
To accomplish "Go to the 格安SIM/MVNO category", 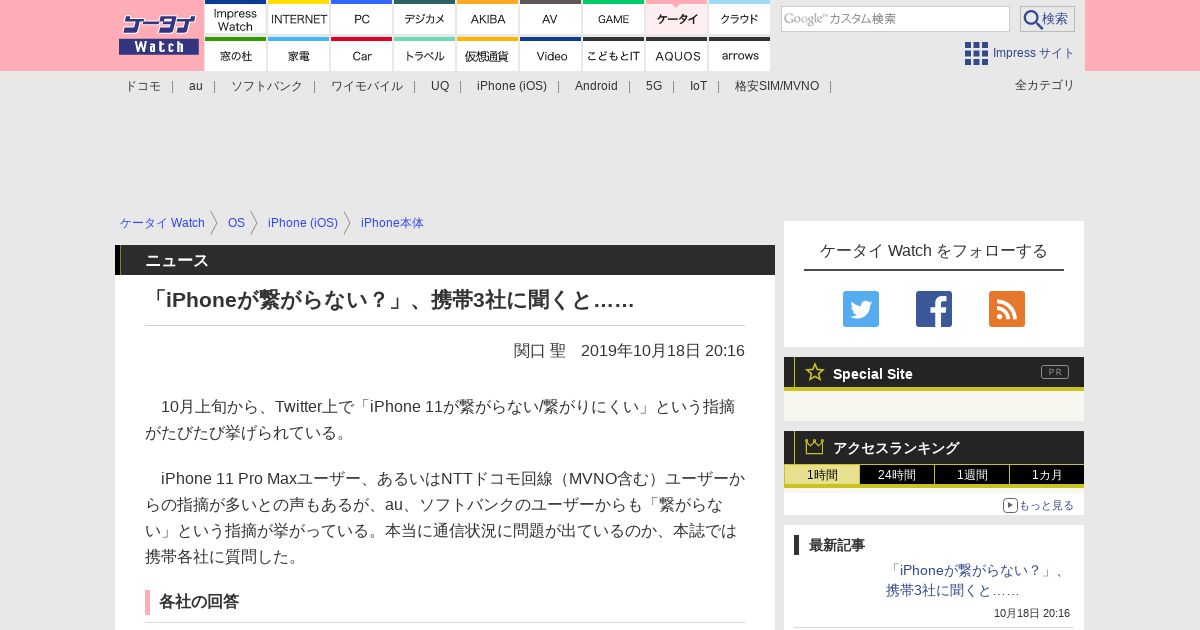I will [777, 86].
